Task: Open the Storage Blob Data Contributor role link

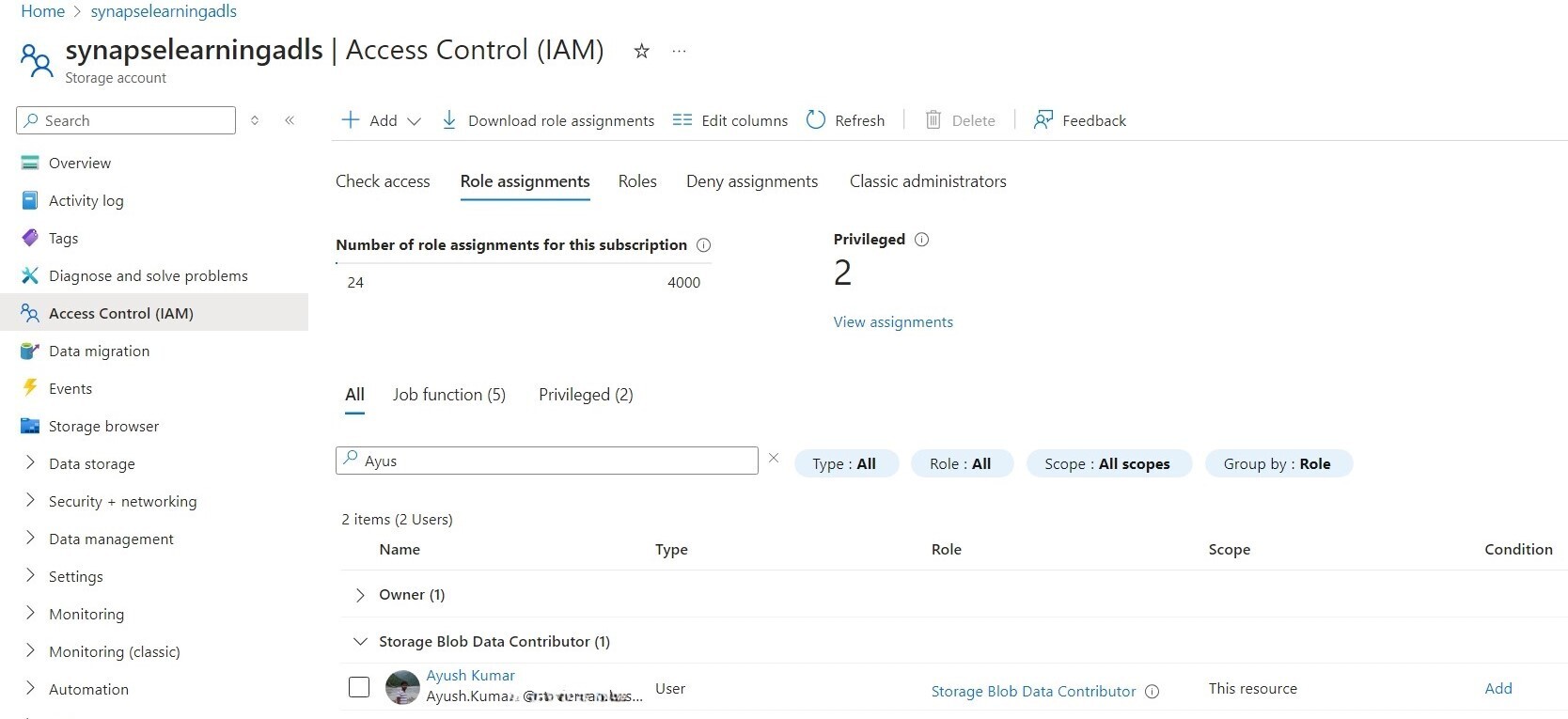Action: tap(1033, 692)
